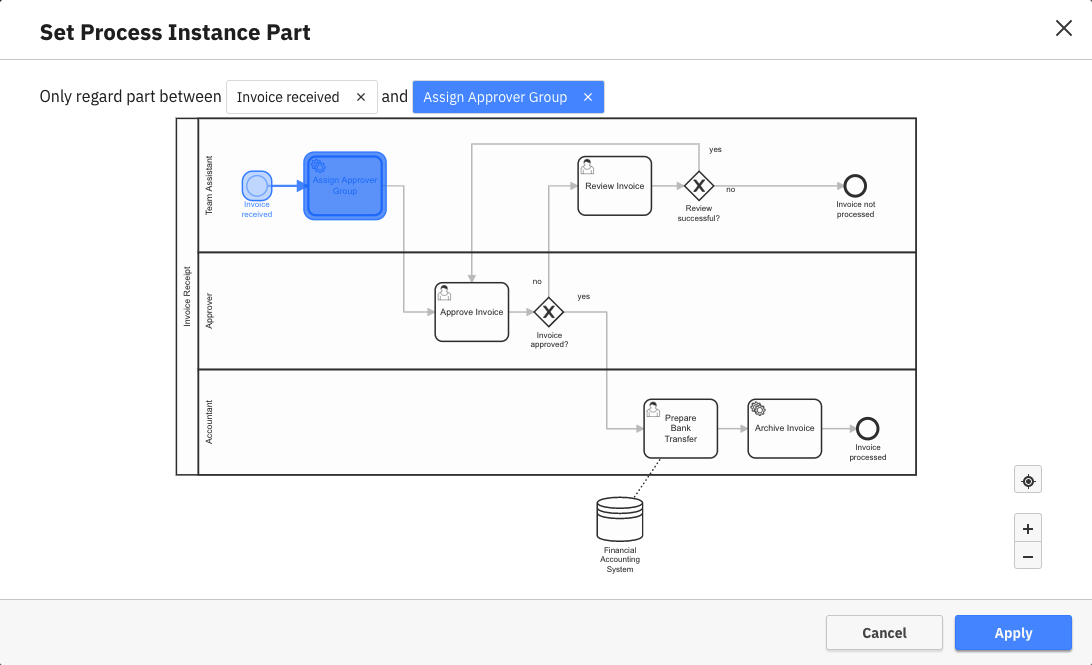Click the Invoice not processed end event
Screen dimensions: 1092x665
855,186
